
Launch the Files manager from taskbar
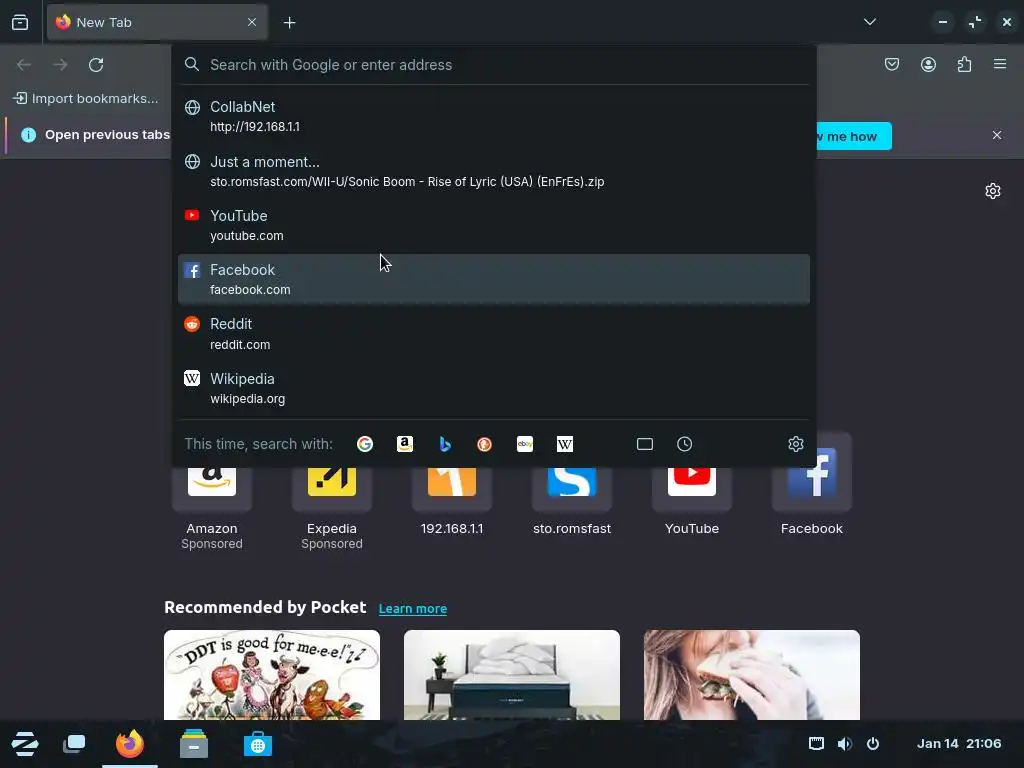pos(194,744)
